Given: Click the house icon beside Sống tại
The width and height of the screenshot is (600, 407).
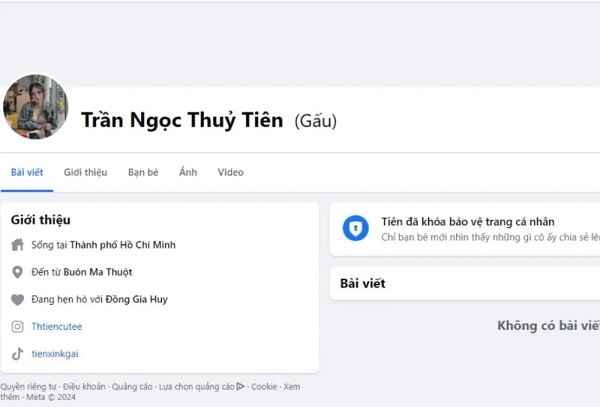Looking at the screenshot, I should coord(17,245).
